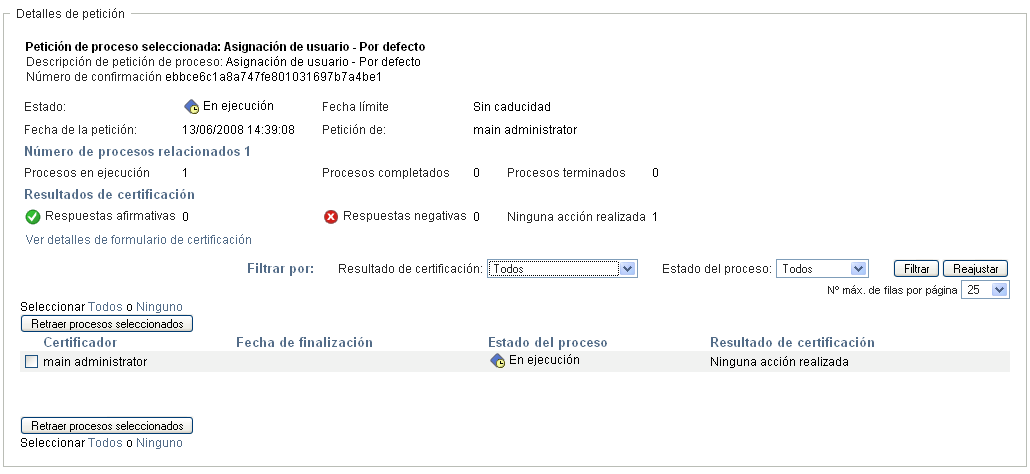Screen dimensions: 1030x474
Task: Expand the rows per page dropdown
Action: click(x=984, y=289)
